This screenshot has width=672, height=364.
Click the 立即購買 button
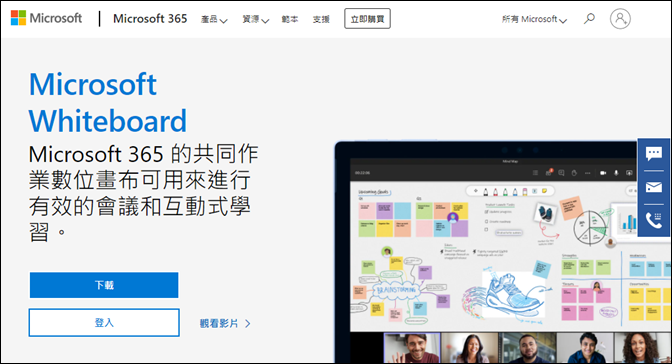367,19
